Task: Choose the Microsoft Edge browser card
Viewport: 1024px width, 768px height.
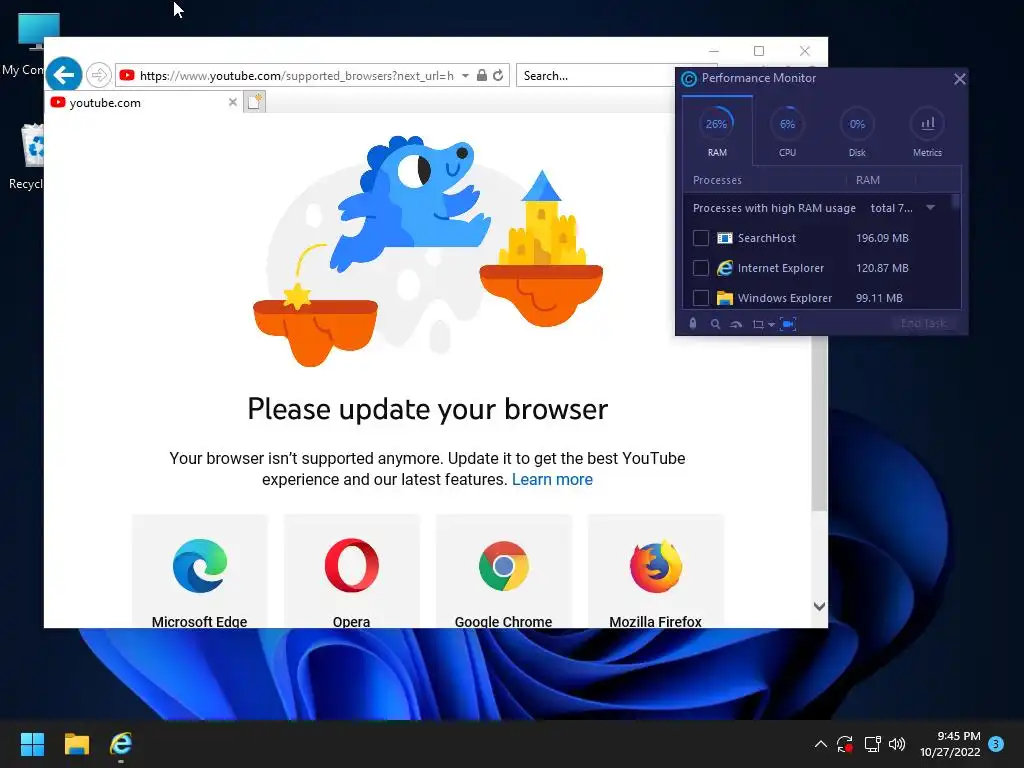Action: tap(200, 571)
